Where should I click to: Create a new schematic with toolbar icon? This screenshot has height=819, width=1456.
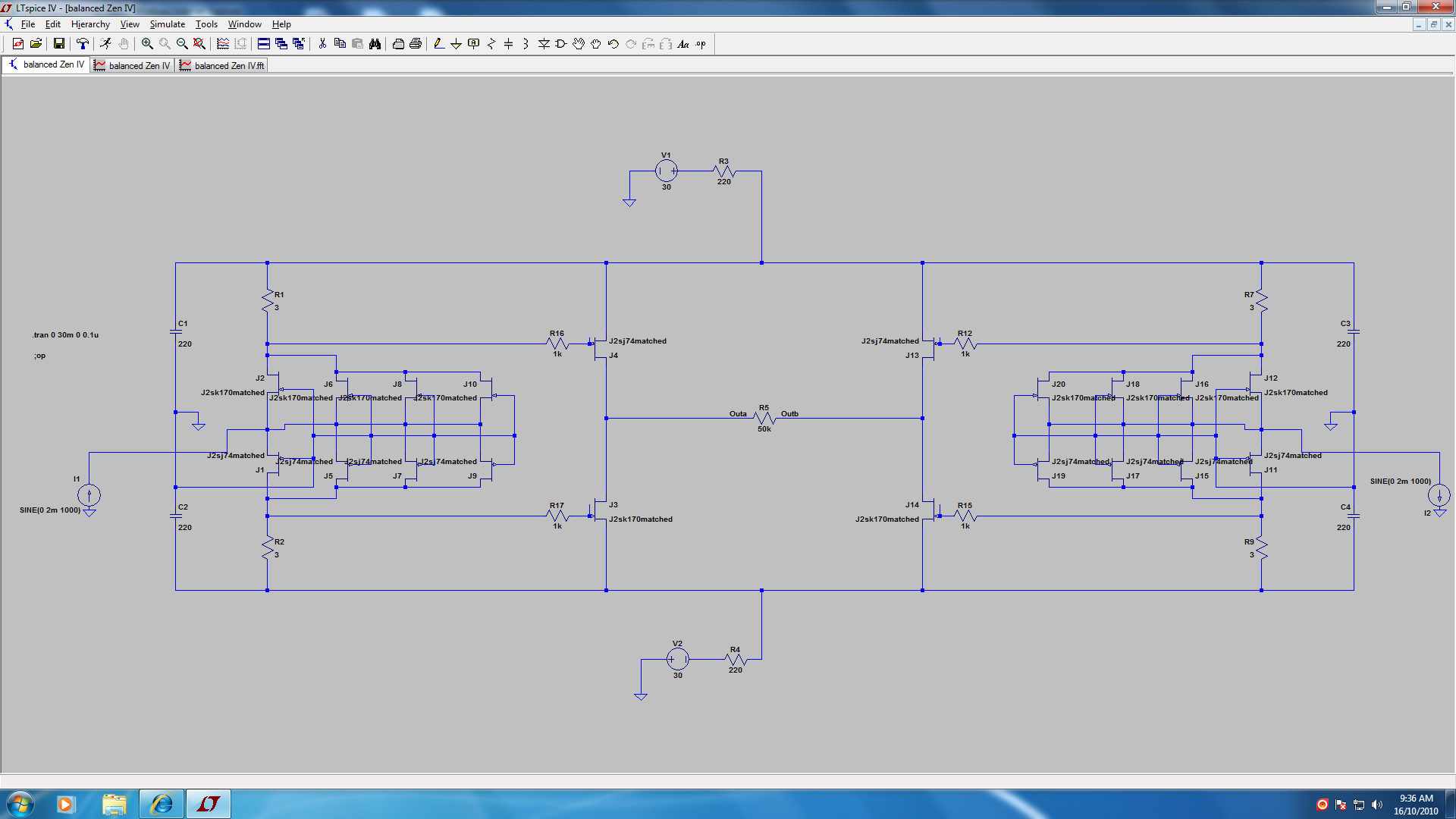tap(18, 44)
